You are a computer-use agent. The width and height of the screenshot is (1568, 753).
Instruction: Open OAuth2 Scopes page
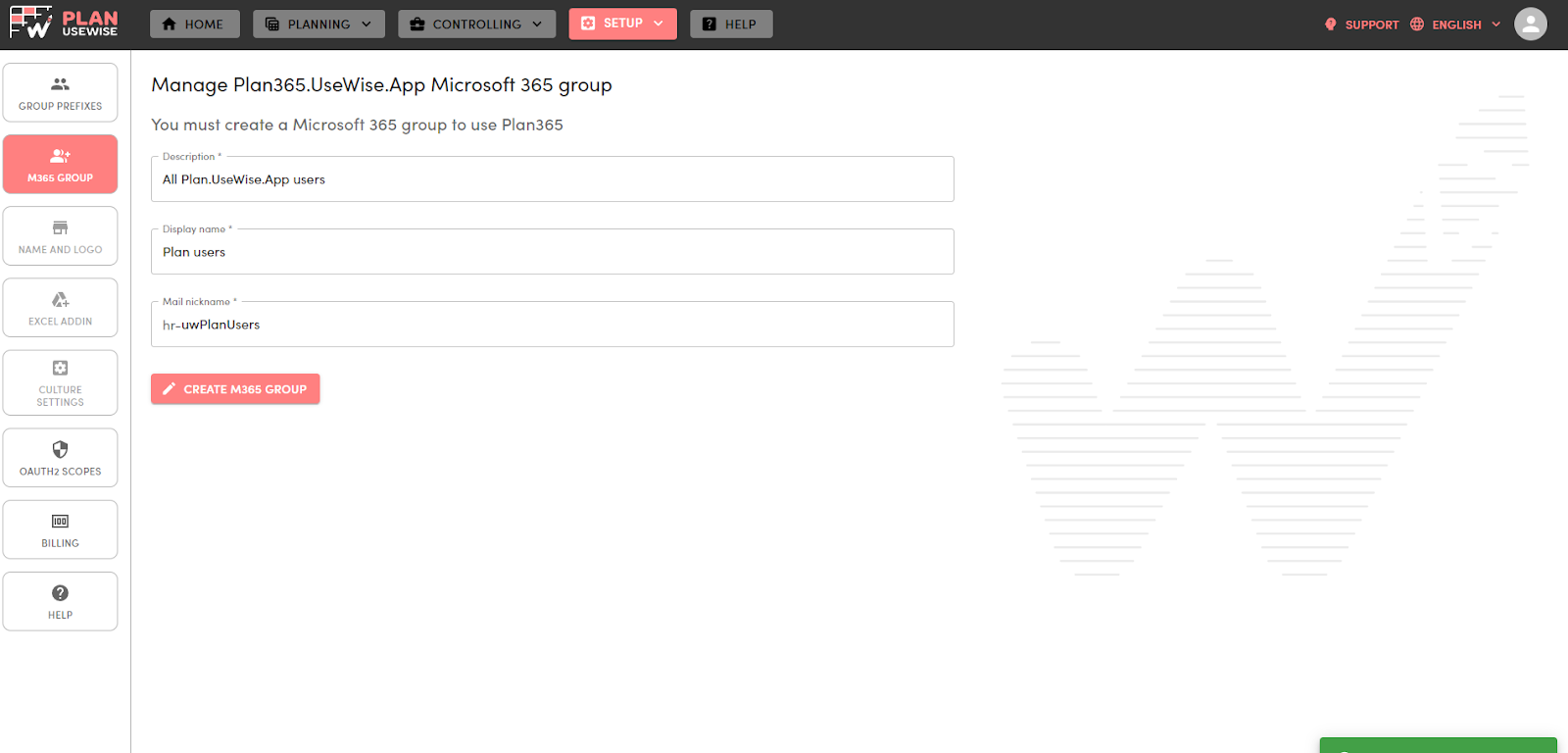click(x=60, y=458)
